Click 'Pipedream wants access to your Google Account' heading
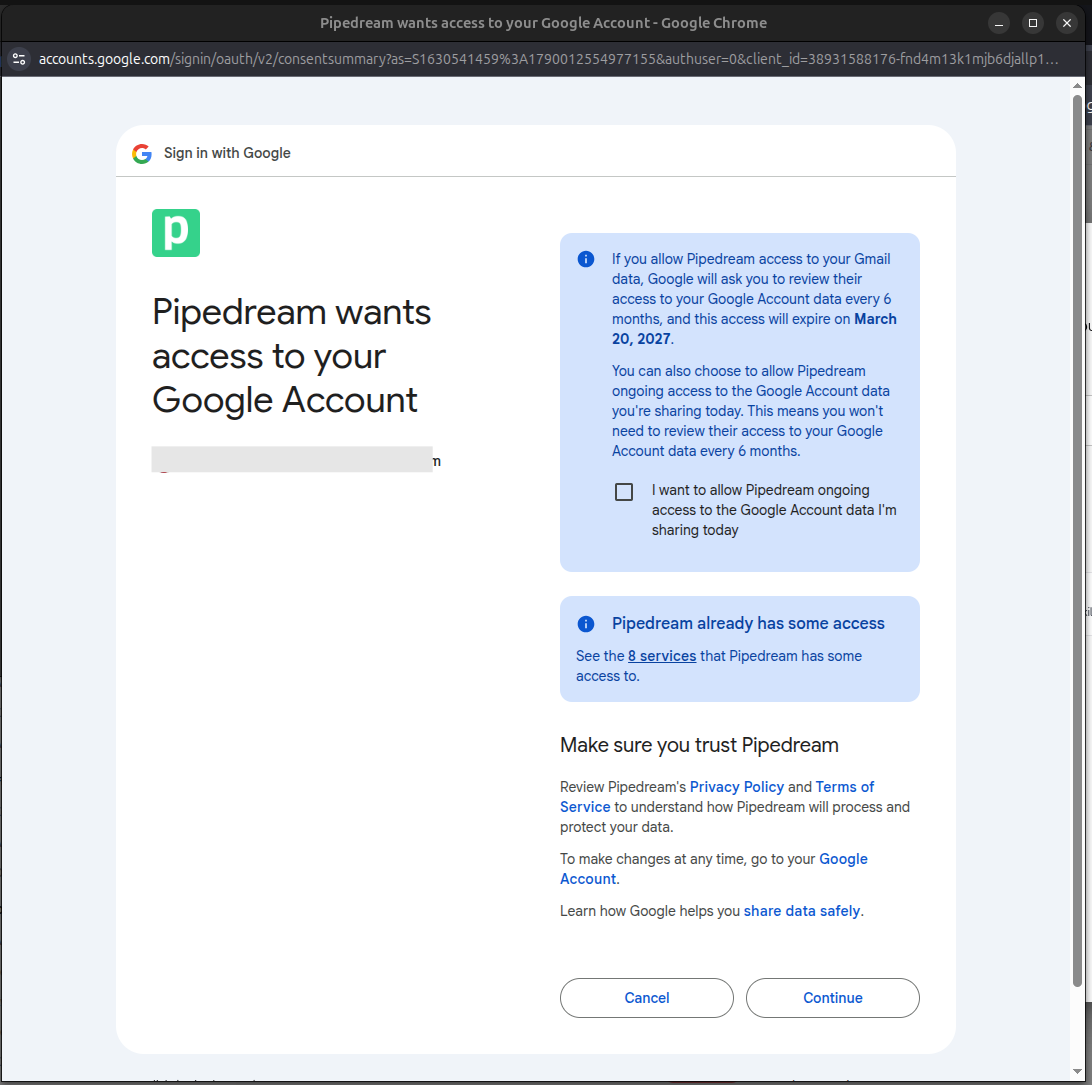Image resolution: width=1092 pixels, height=1085 pixels. pos(291,356)
